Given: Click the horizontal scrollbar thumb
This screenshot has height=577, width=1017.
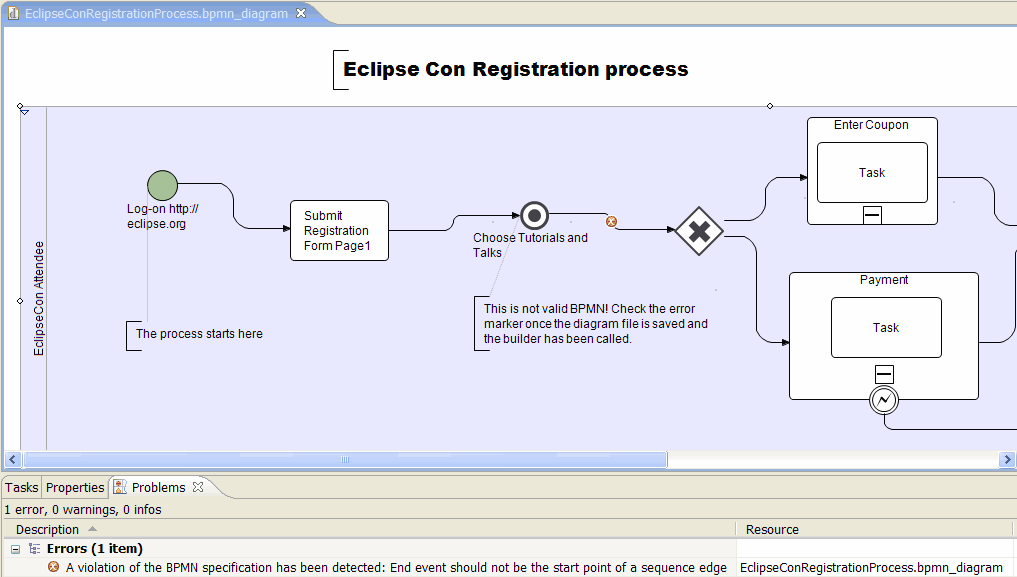Looking at the screenshot, I should [345, 460].
